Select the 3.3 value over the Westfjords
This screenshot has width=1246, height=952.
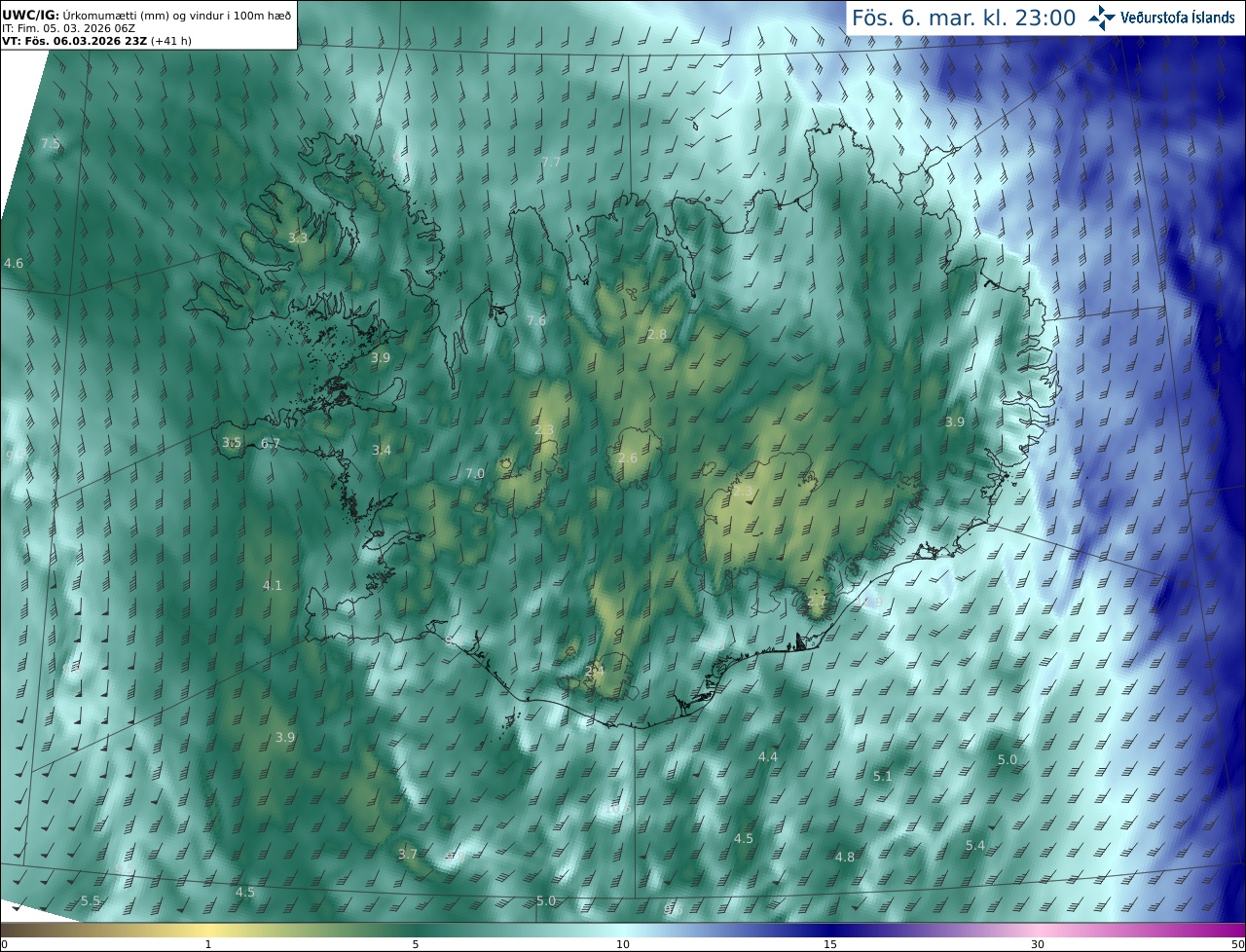[x=298, y=238]
